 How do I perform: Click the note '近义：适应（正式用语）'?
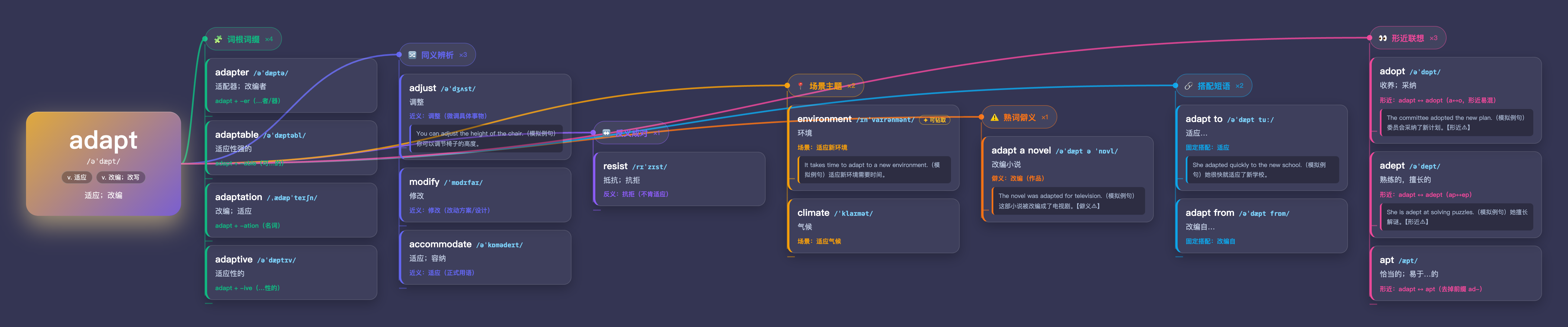click(x=442, y=273)
